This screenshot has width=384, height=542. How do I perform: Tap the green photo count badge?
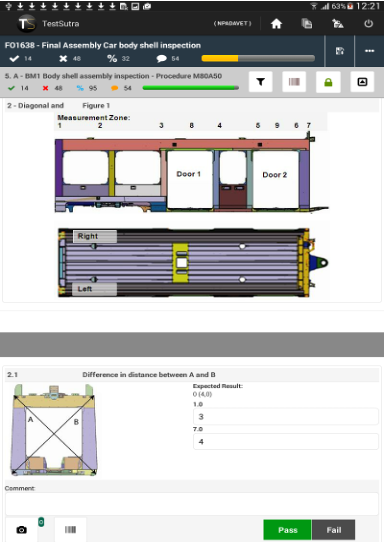41,522
